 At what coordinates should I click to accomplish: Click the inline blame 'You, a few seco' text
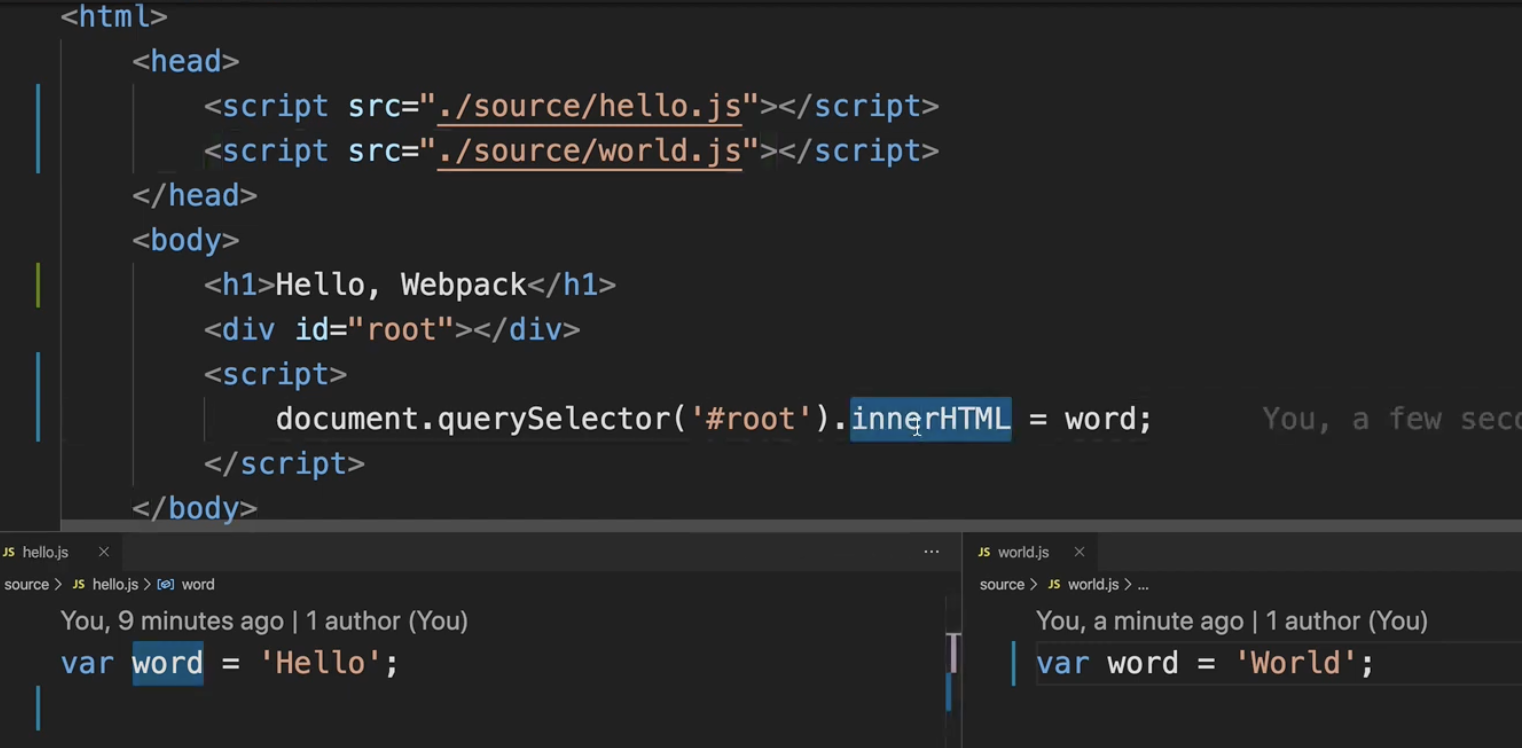[x=1391, y=418]
